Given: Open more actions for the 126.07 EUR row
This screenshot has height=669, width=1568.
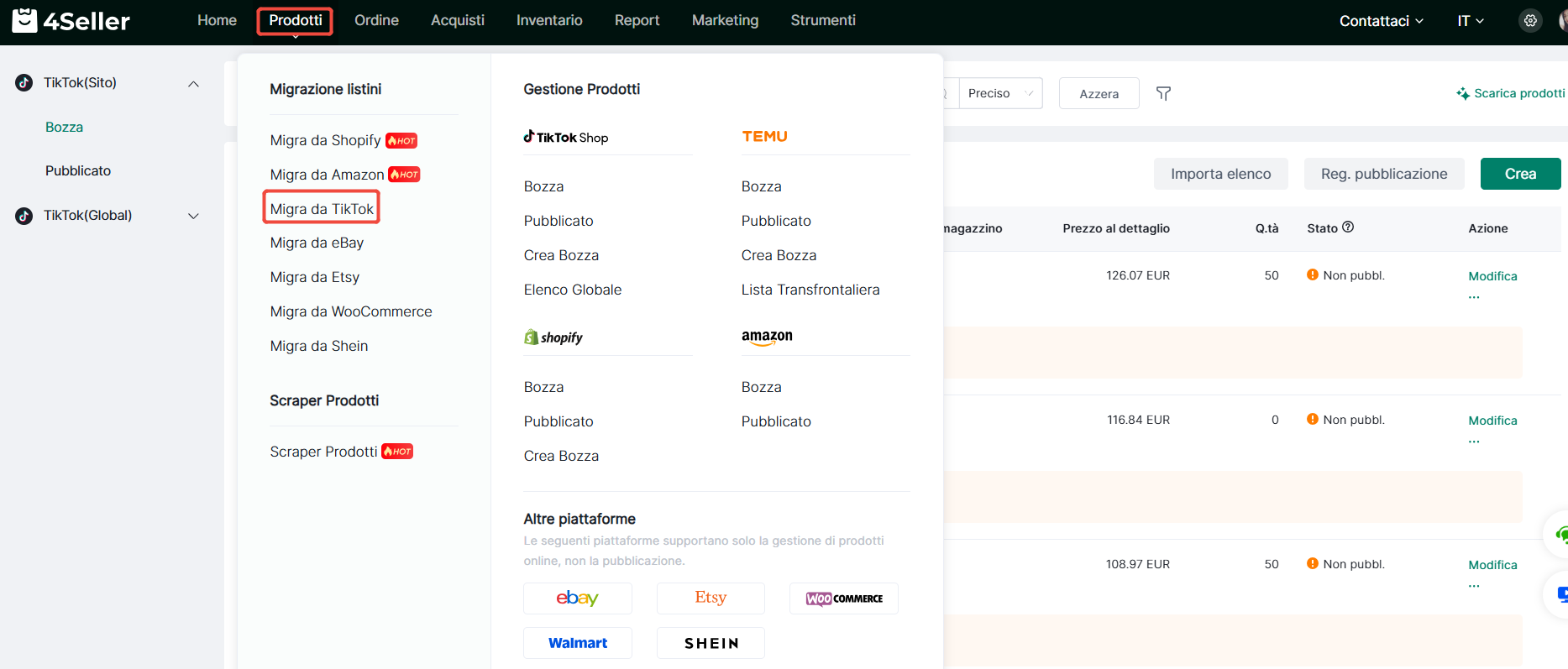Looking at the screenshot, I should tap(1474, 297).
